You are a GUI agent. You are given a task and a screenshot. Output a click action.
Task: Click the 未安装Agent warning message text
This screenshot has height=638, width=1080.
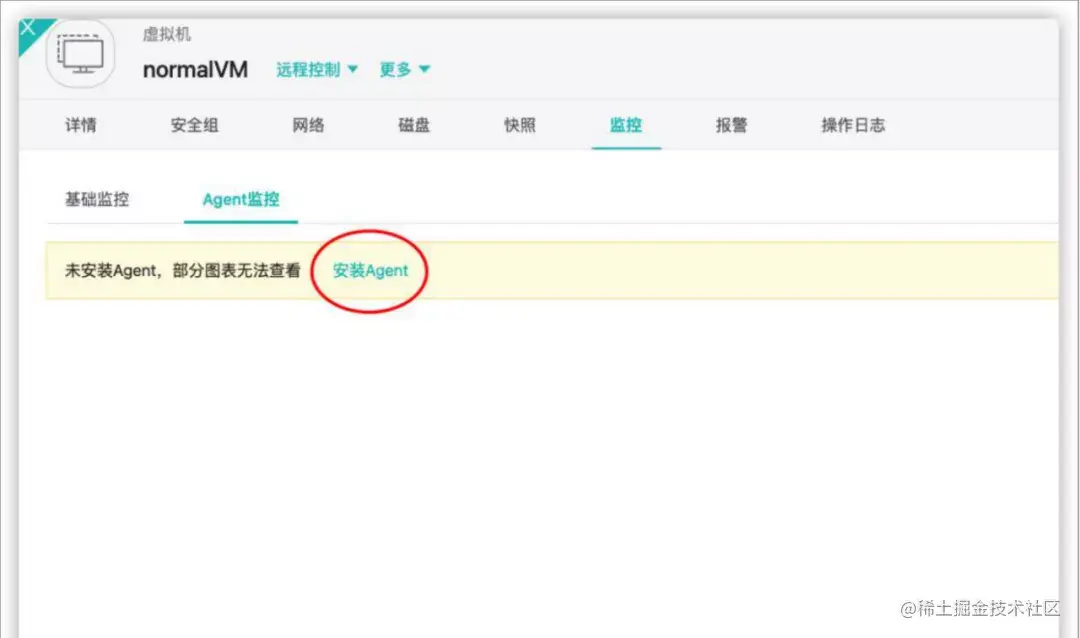[183, 271]
